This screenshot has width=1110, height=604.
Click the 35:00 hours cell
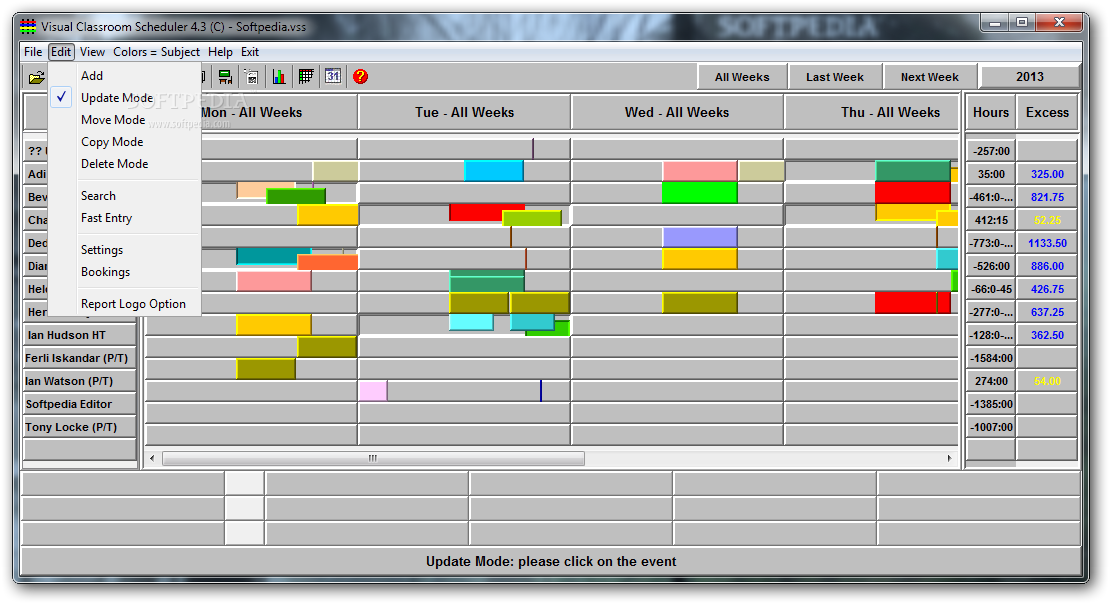[x=991, y=174]
